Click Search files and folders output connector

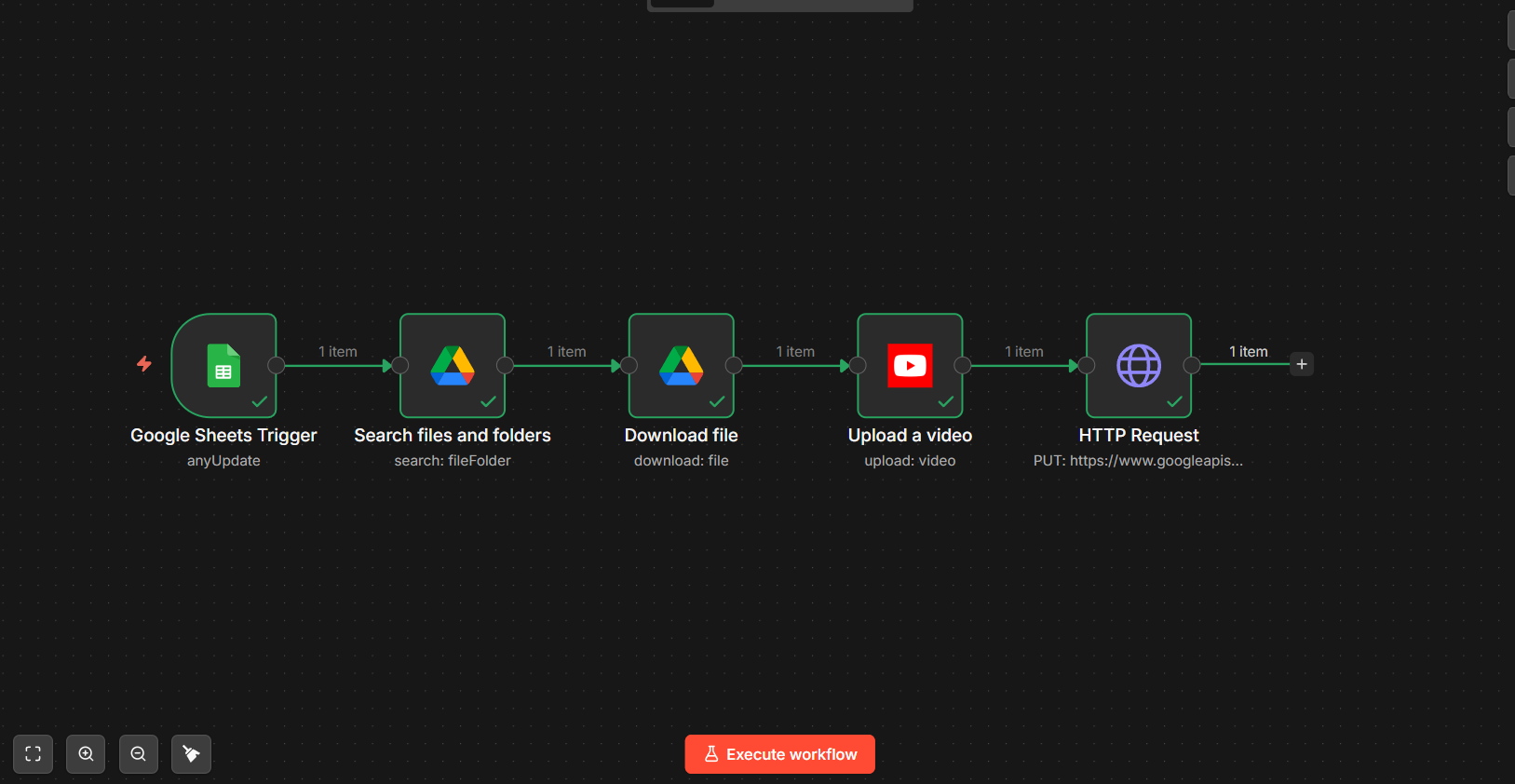point(506,365)
